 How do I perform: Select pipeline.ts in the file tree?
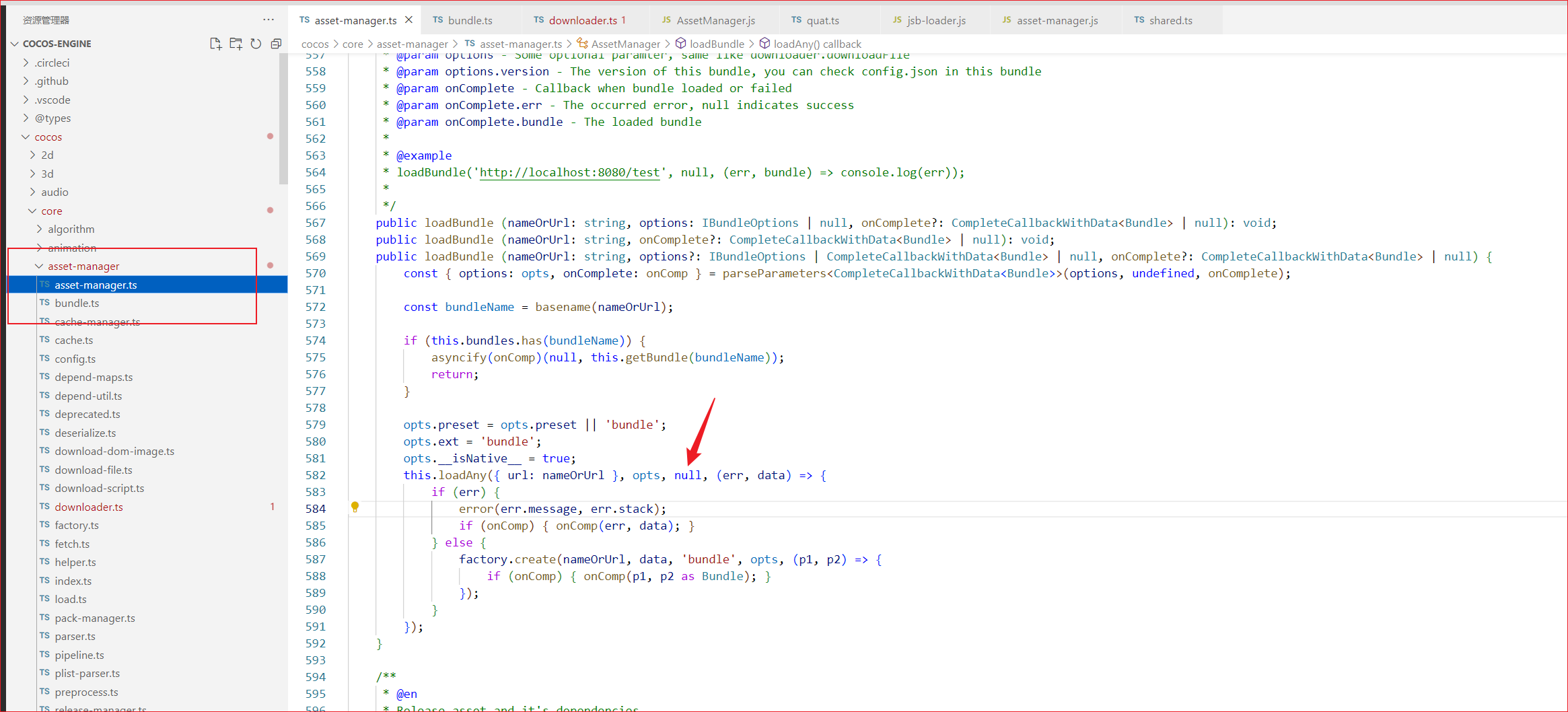(79, 655)
